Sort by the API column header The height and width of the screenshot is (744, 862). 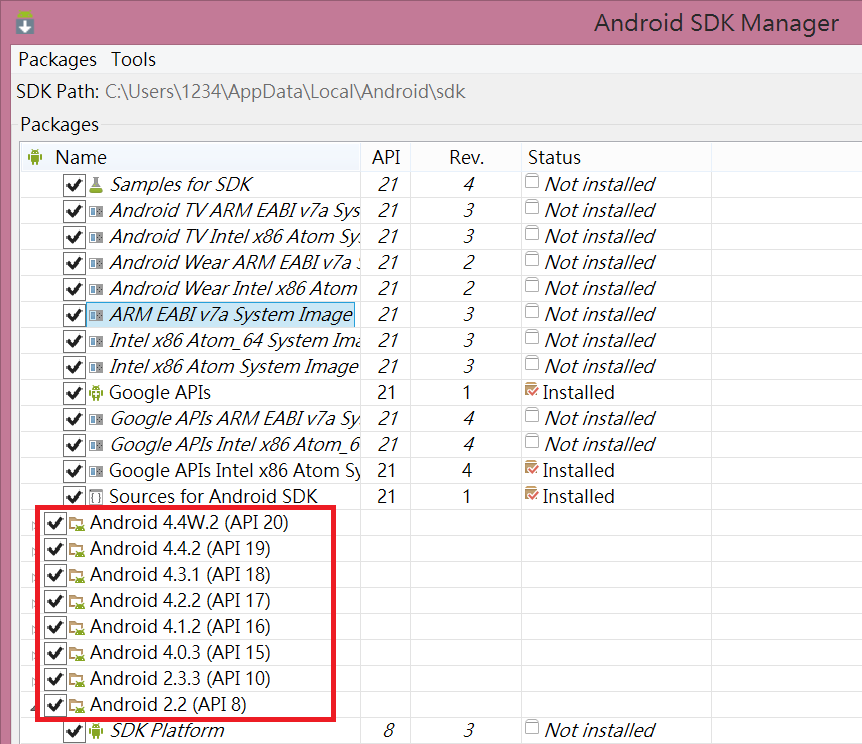tap(386, 157)
